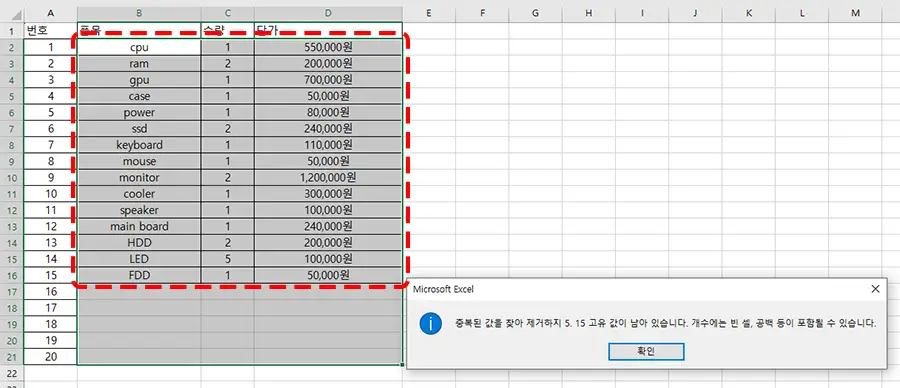This screenshot has width=900, height=388.
Task: Click the 300,000원 price cell
Action: pos(328,194)
